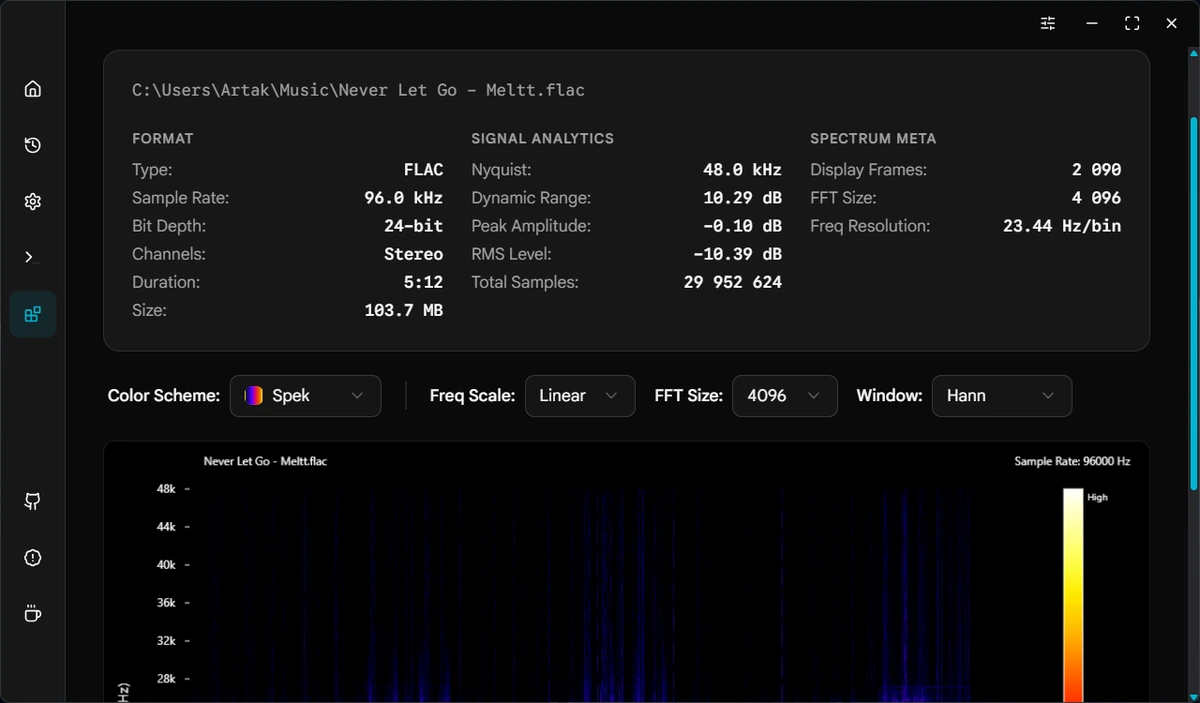Click the FFT Size value 4 096
The height and width of the screenshot is (703, 1200).
(1097, 198)
